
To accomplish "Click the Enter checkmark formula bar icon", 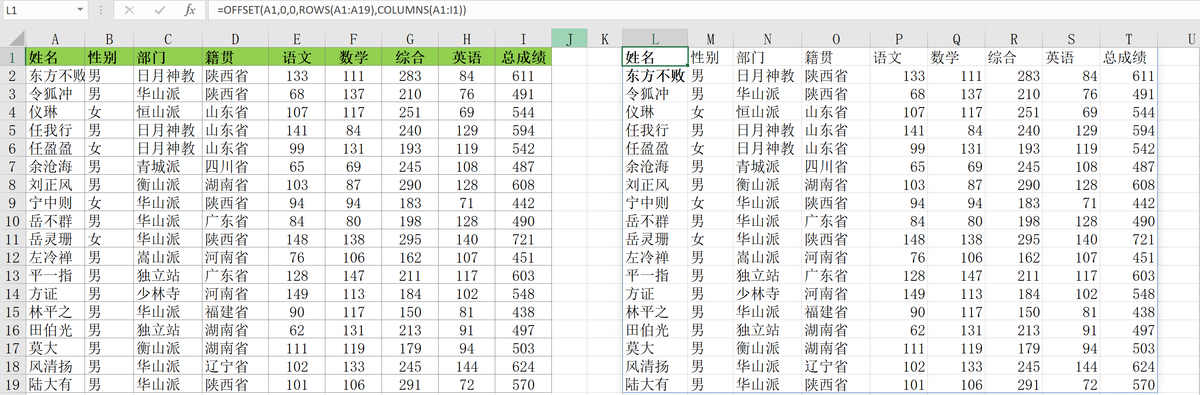I will (x=159, y=9).
